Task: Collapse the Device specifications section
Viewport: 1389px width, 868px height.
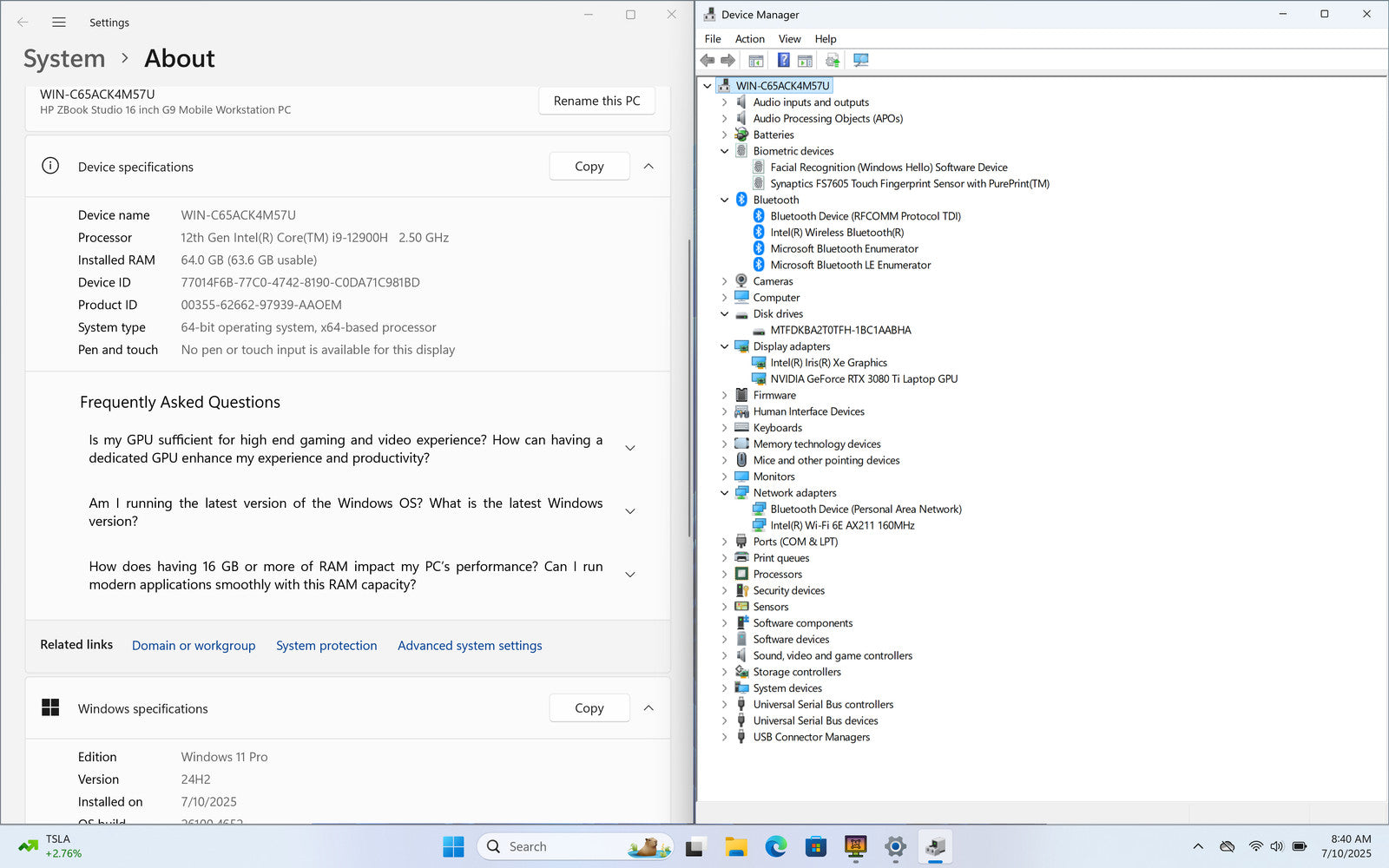Action: point(648,167)
